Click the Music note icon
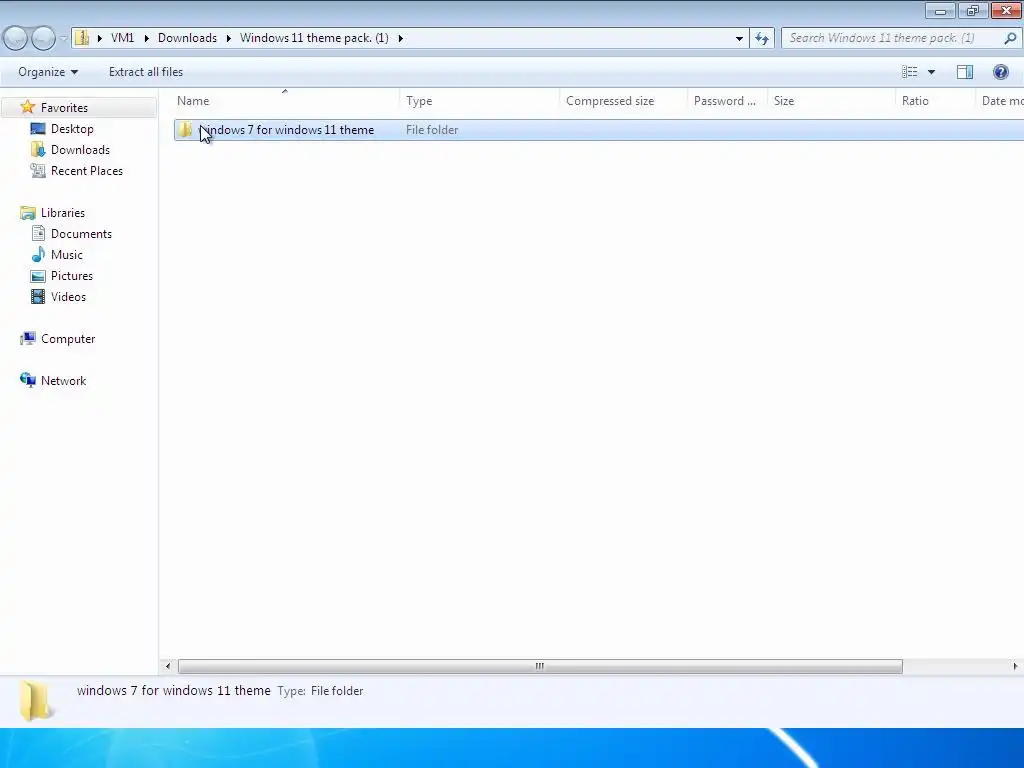 coord(38,255)
